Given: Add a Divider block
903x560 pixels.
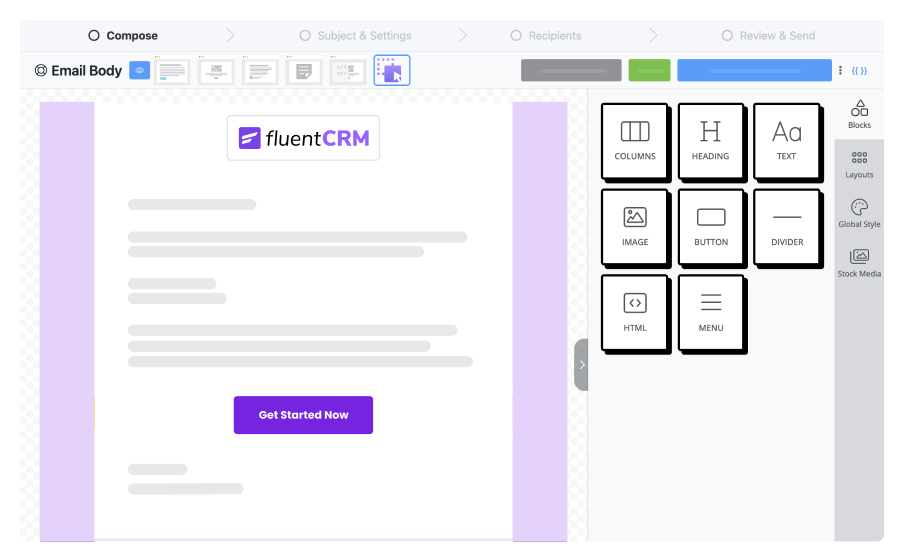Looking at the screenshot, I should click(787, 227).
